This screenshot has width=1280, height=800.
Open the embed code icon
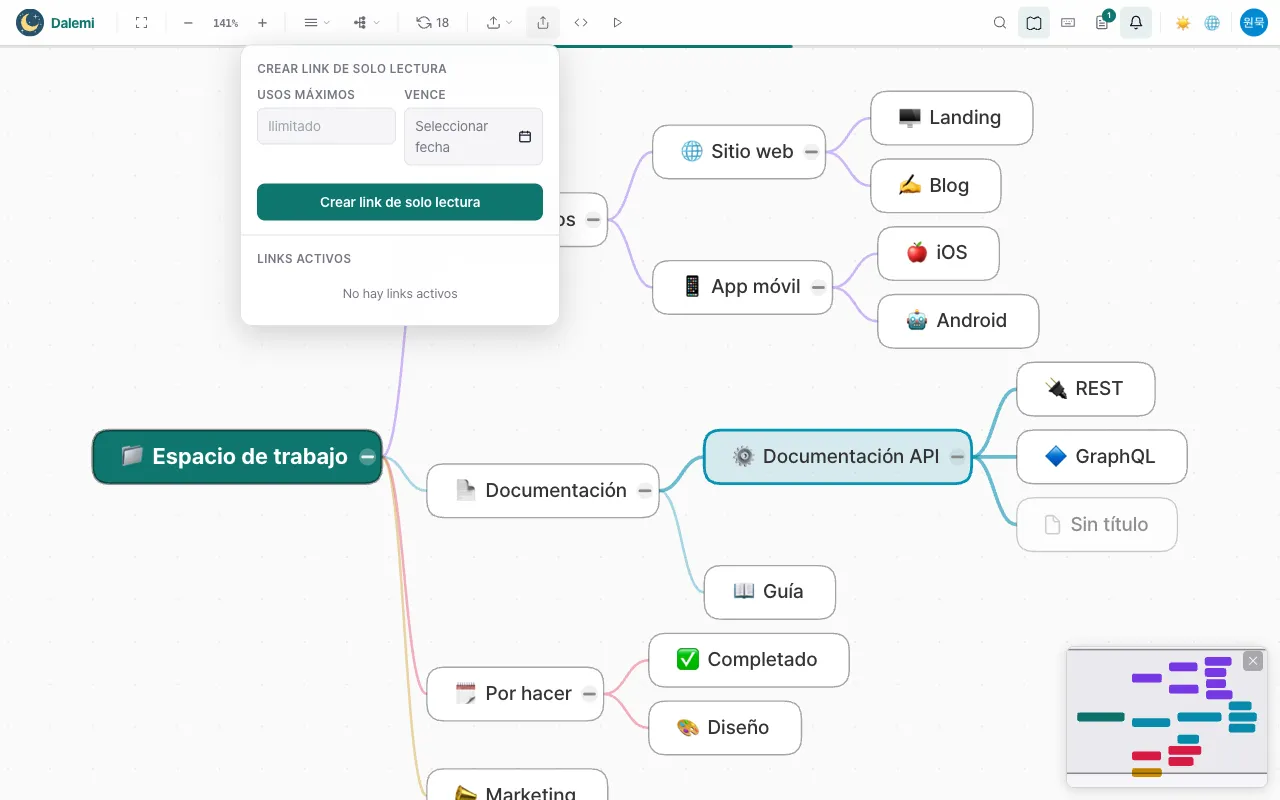[581, 22]
